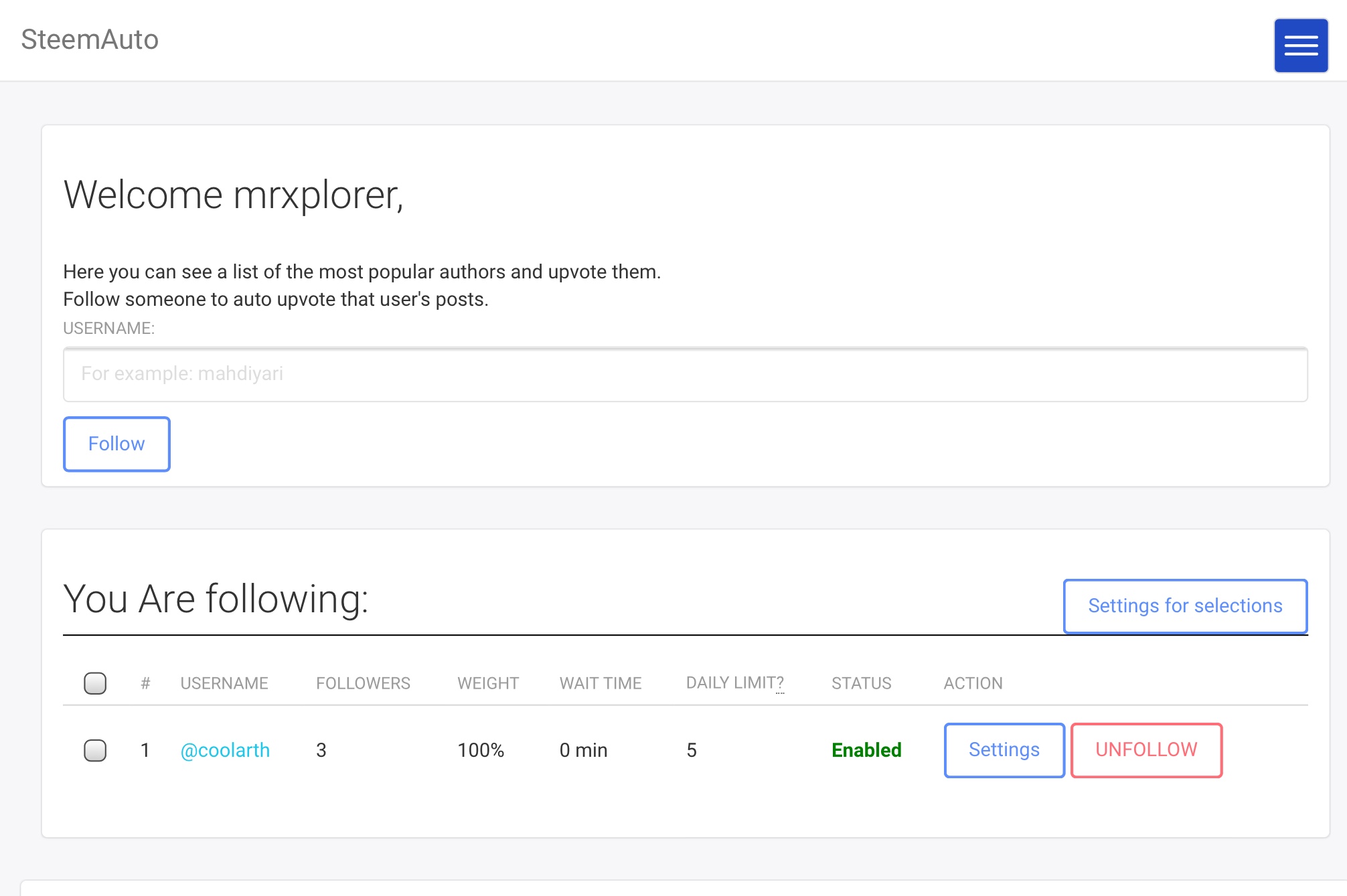Unfollow the user @coolarth
This screenshot has height=896, width=1347.
(1145, 750)
